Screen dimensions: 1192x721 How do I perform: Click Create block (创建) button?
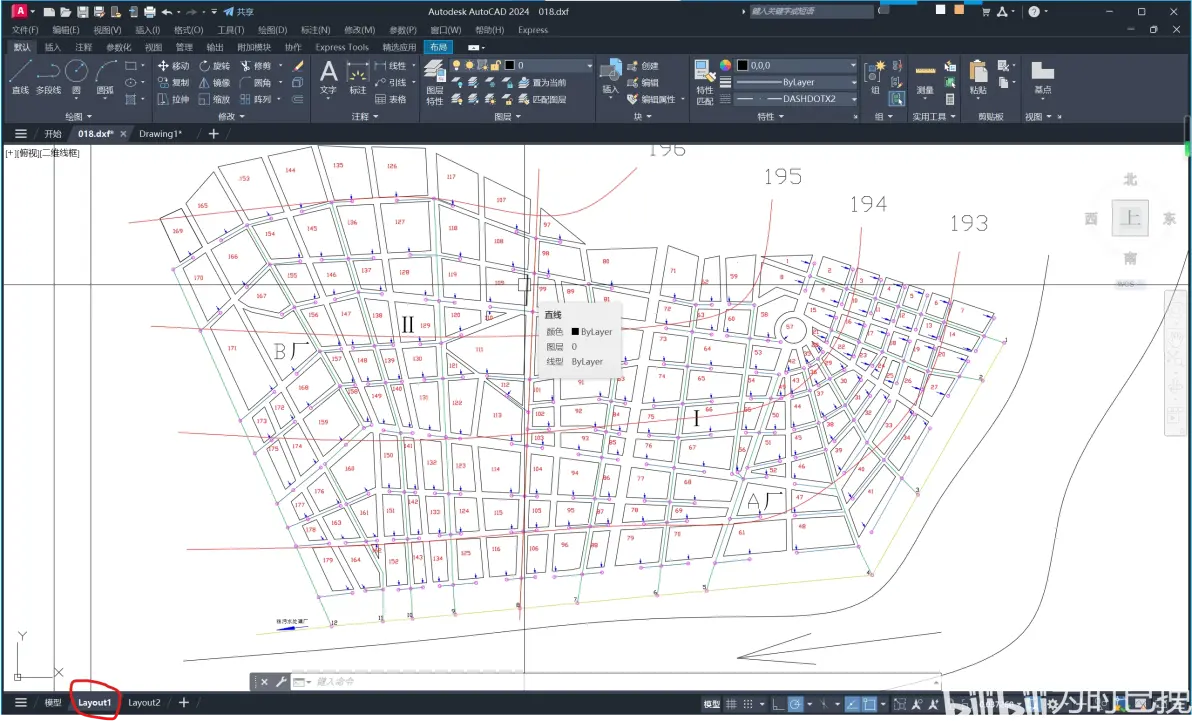tap(643, 65)
